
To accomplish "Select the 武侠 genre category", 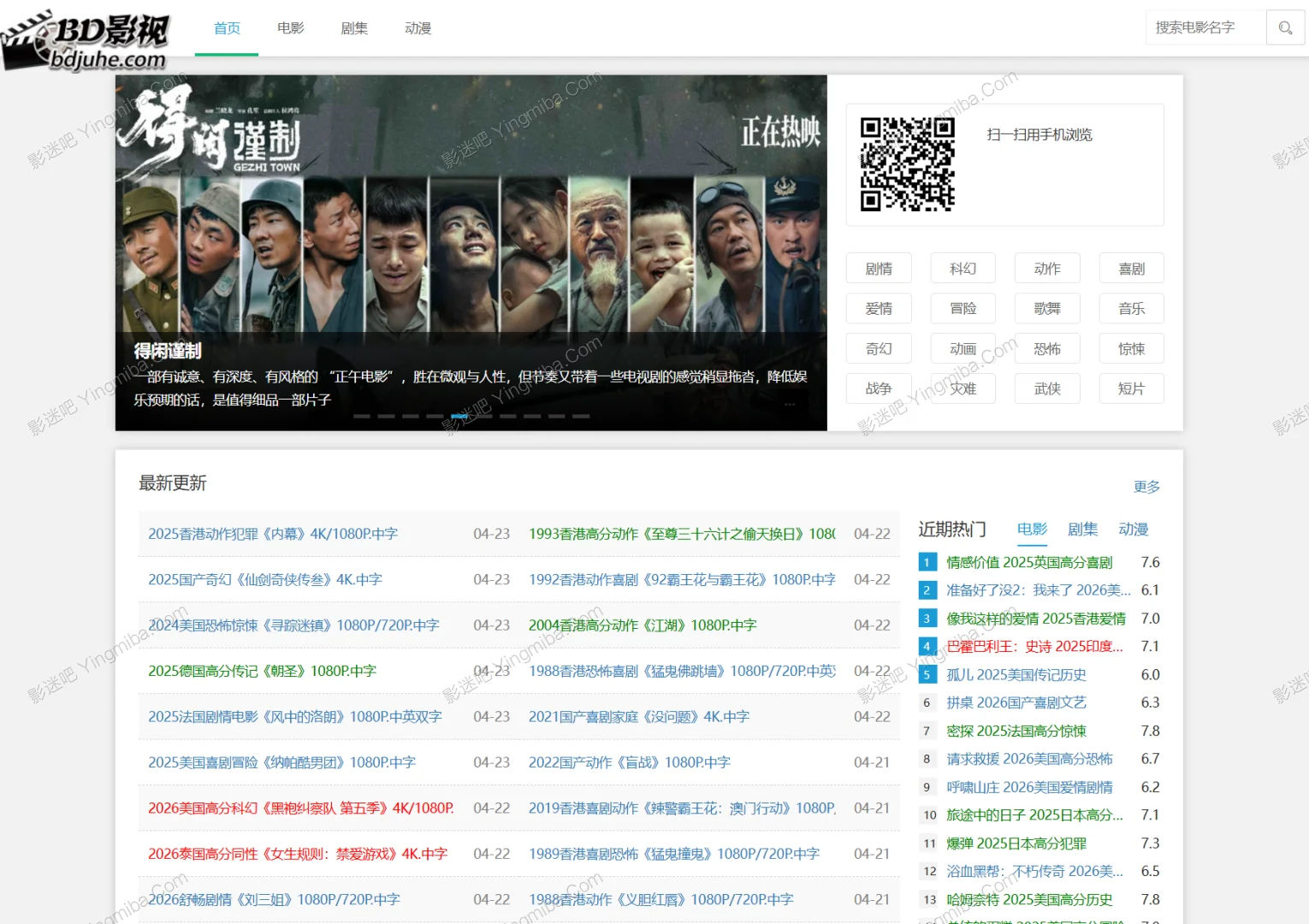I will (x=1047, y=388).
